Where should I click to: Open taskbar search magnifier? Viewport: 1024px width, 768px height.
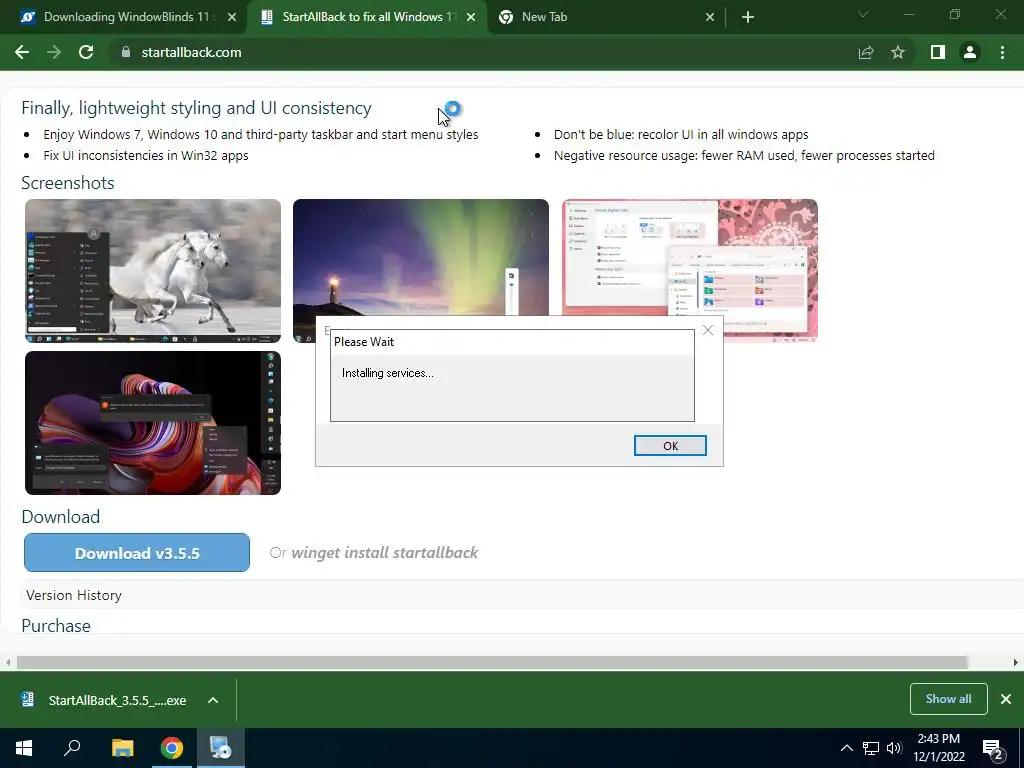[72, 748]
